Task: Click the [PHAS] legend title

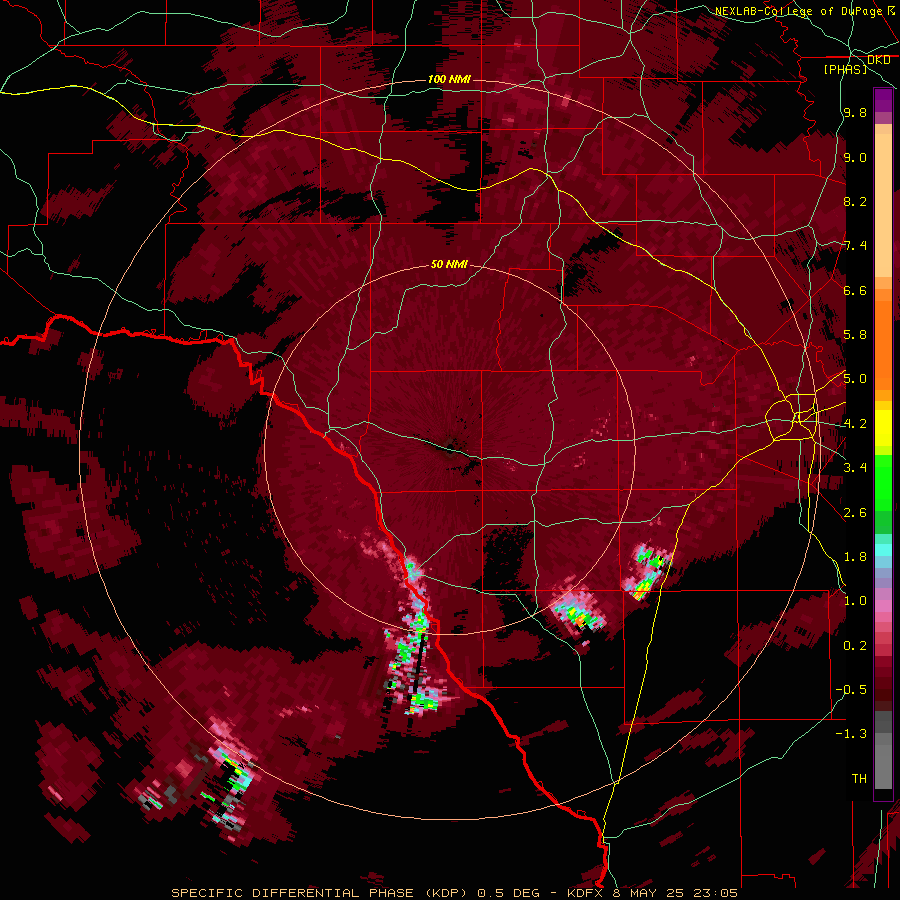Action: pos(845,69)
